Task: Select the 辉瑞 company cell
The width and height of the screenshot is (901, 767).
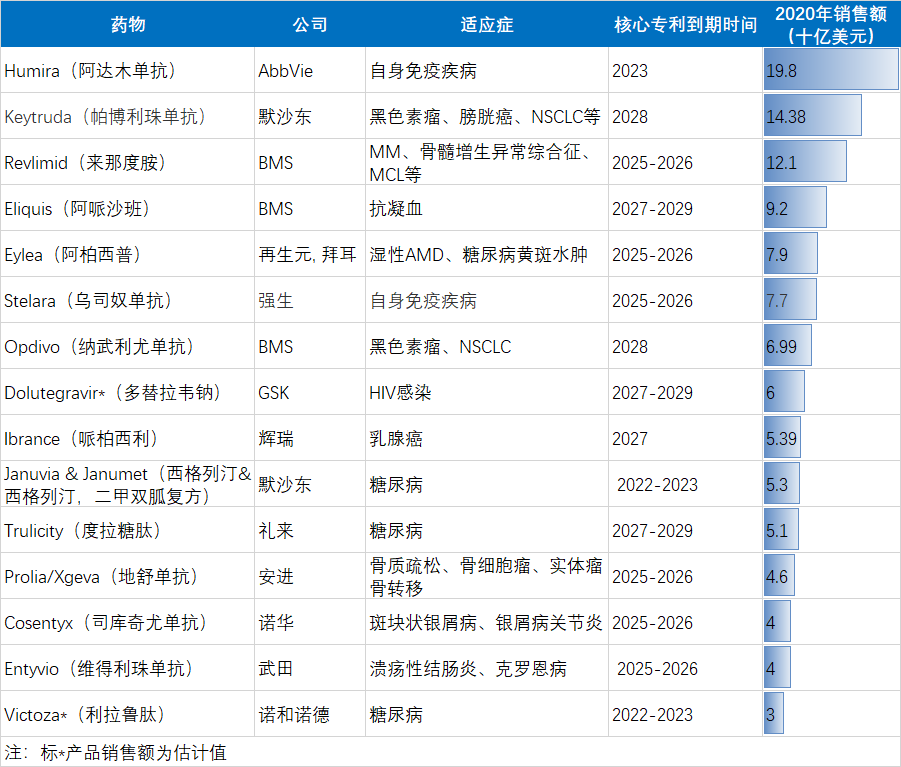Action: 310,438
